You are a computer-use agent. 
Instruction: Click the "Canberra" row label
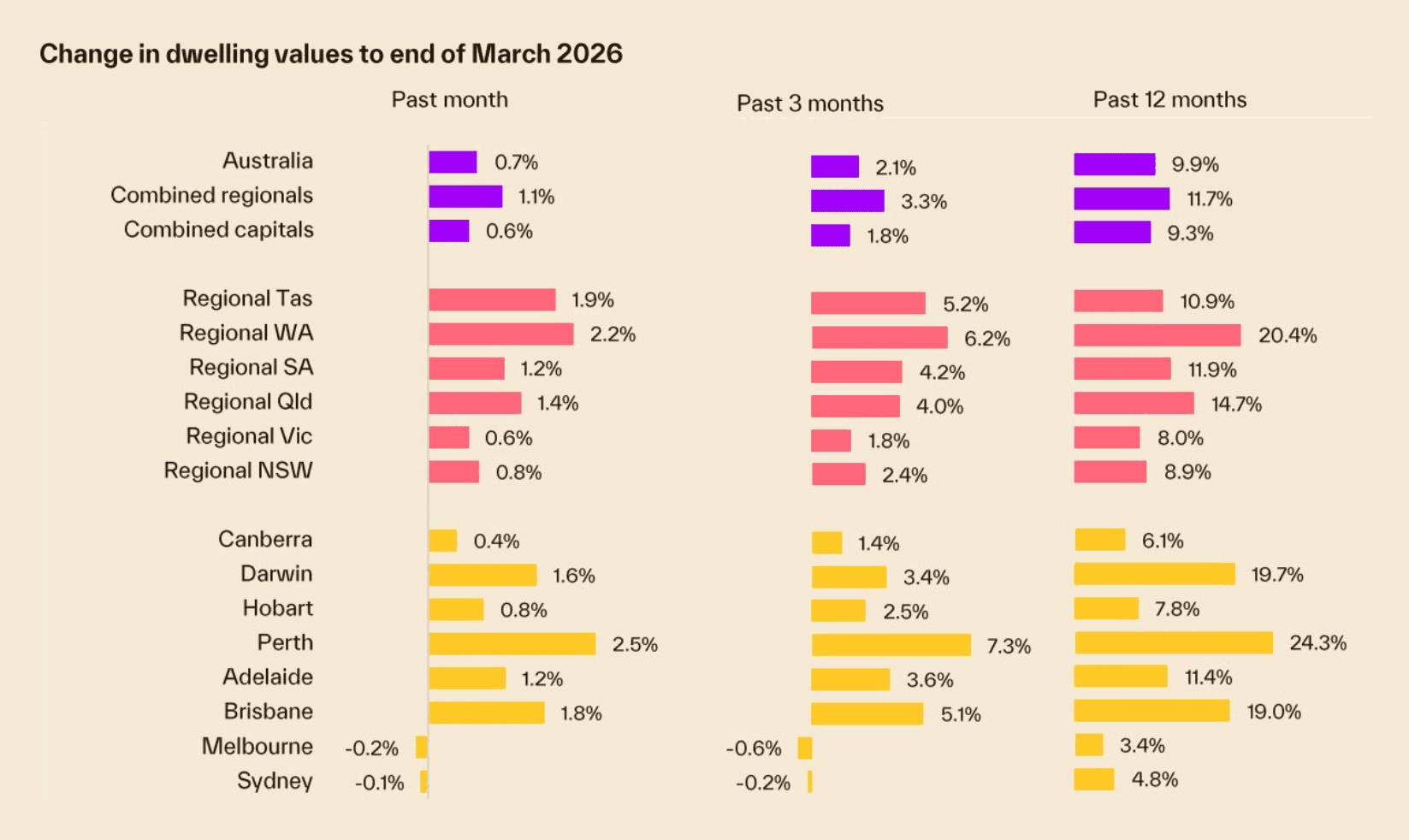tap(265, 540)
